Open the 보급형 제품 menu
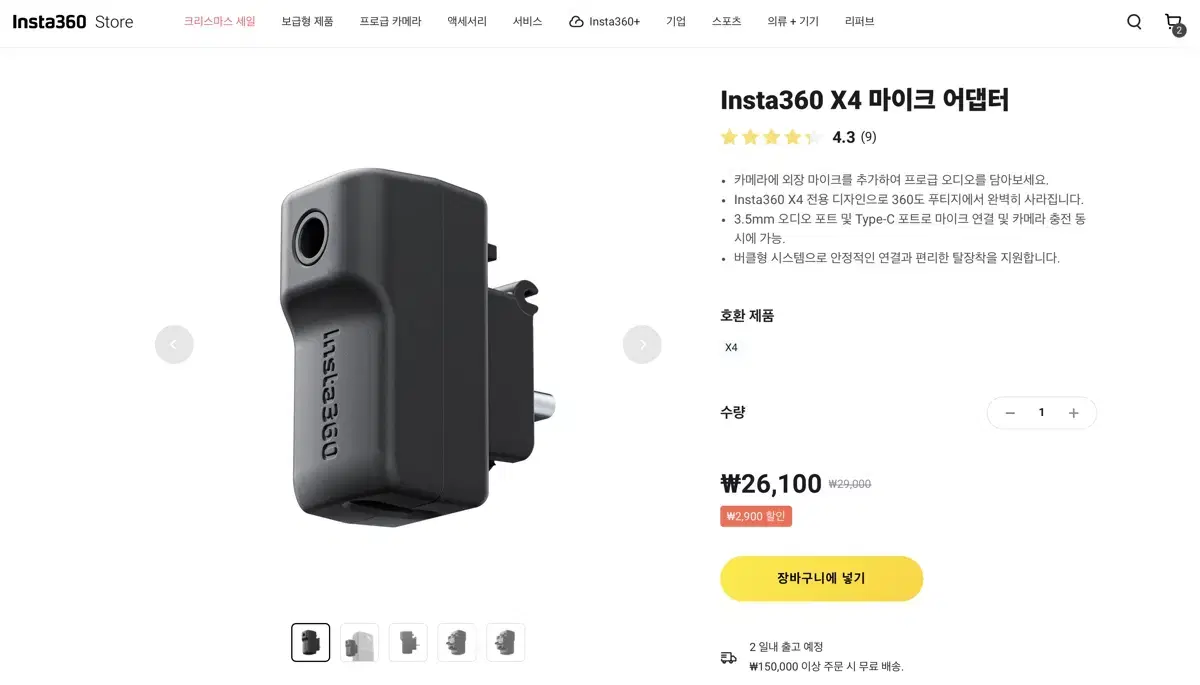 (x=307, y=22)
